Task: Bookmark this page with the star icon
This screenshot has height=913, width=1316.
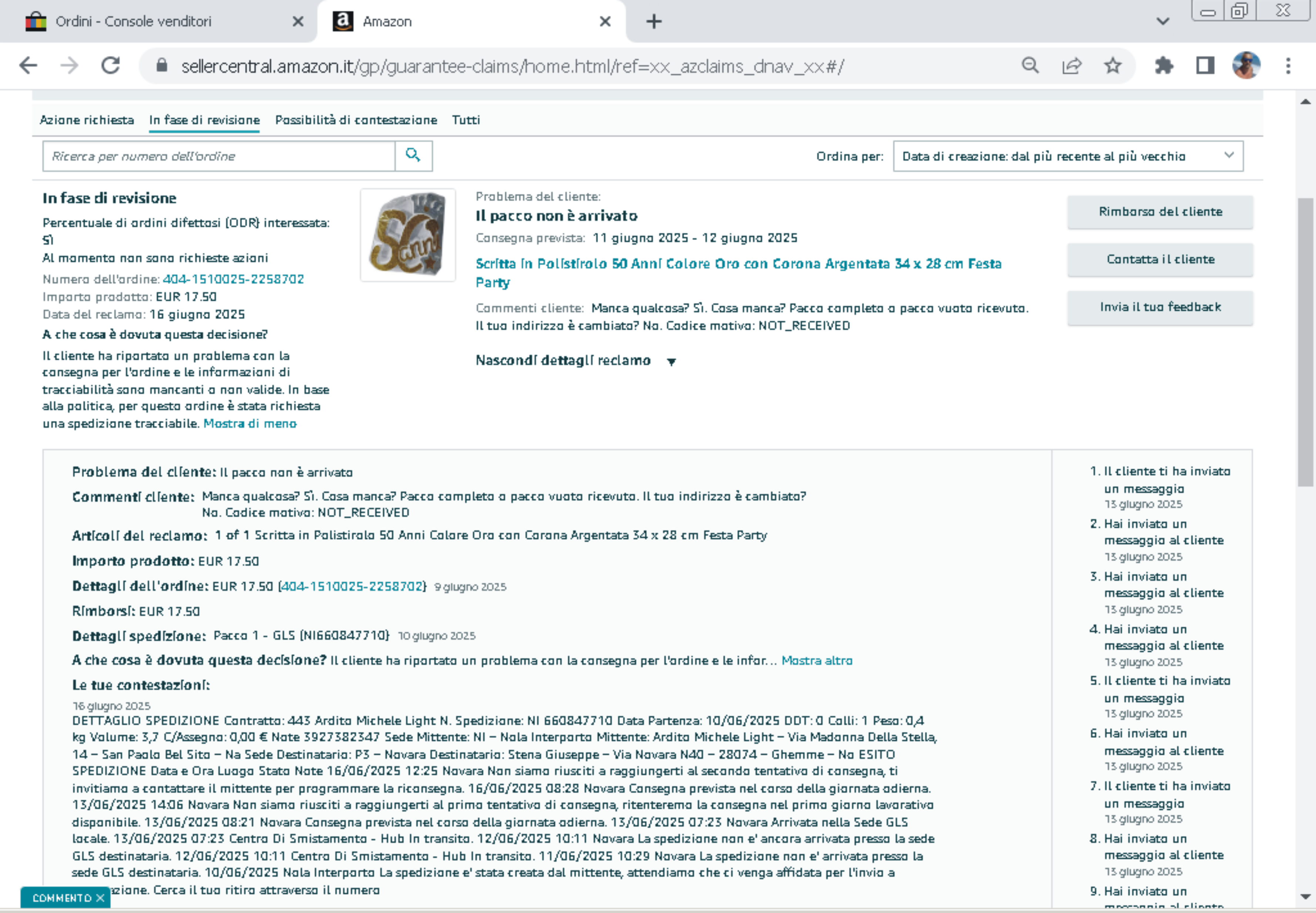Action: coord(1112,66)
